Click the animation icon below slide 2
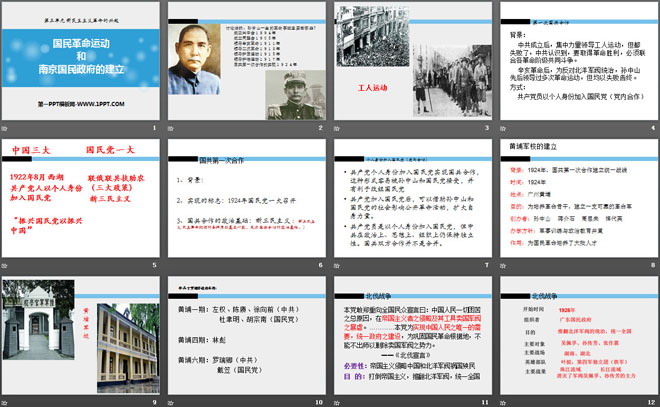660x407 pixels. coord(174,129)
